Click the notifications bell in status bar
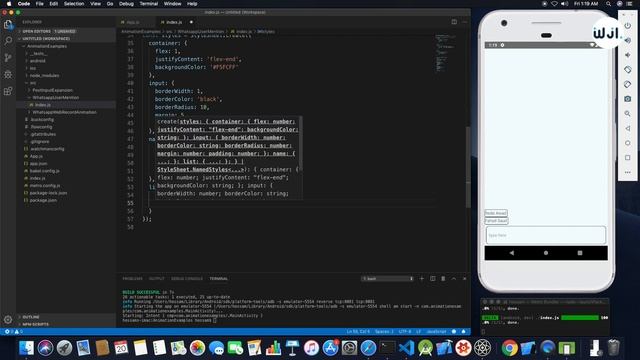The width and height of the screenshot is (640, 360). pos(463,331)
